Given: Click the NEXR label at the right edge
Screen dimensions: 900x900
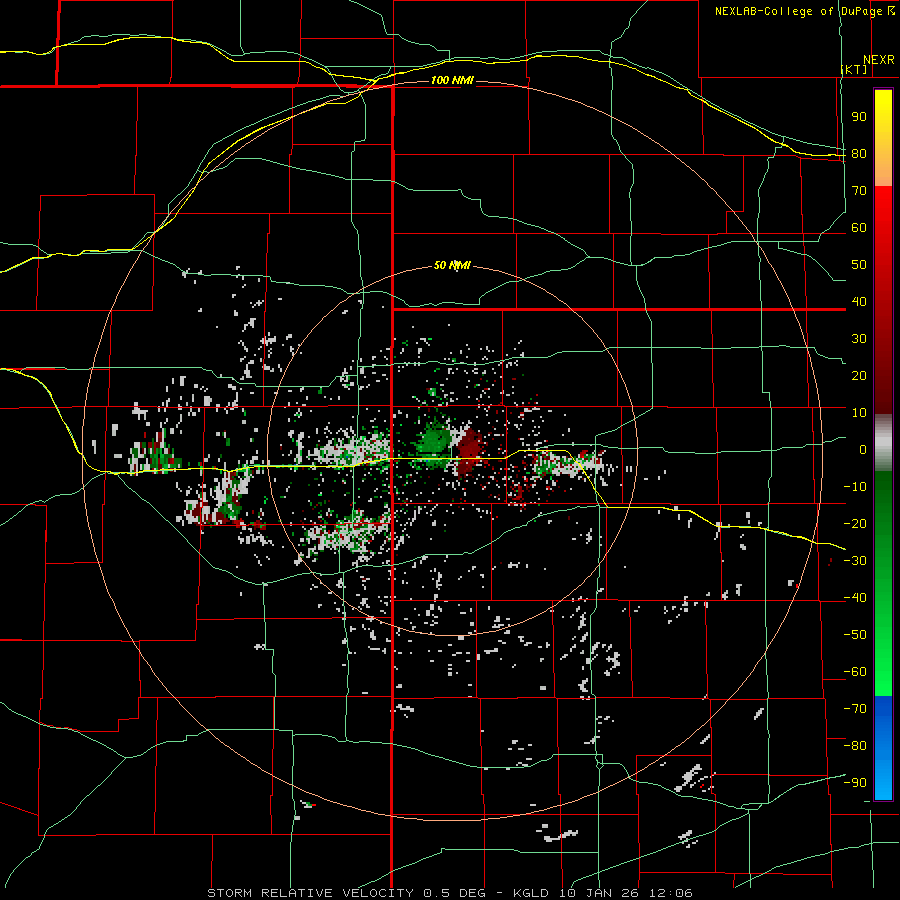Looking at the screenshot, I should click(x=879, y=60).
